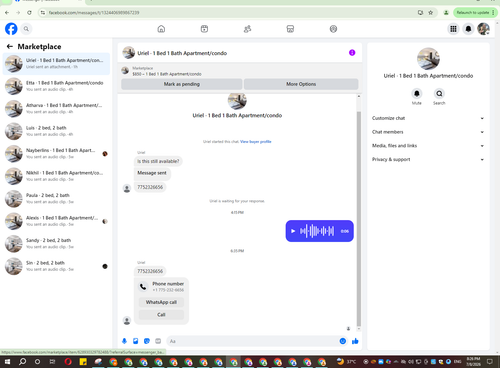500x368 pixels.
Task: Bookmark this page with star icon
Action: point(430,13)
